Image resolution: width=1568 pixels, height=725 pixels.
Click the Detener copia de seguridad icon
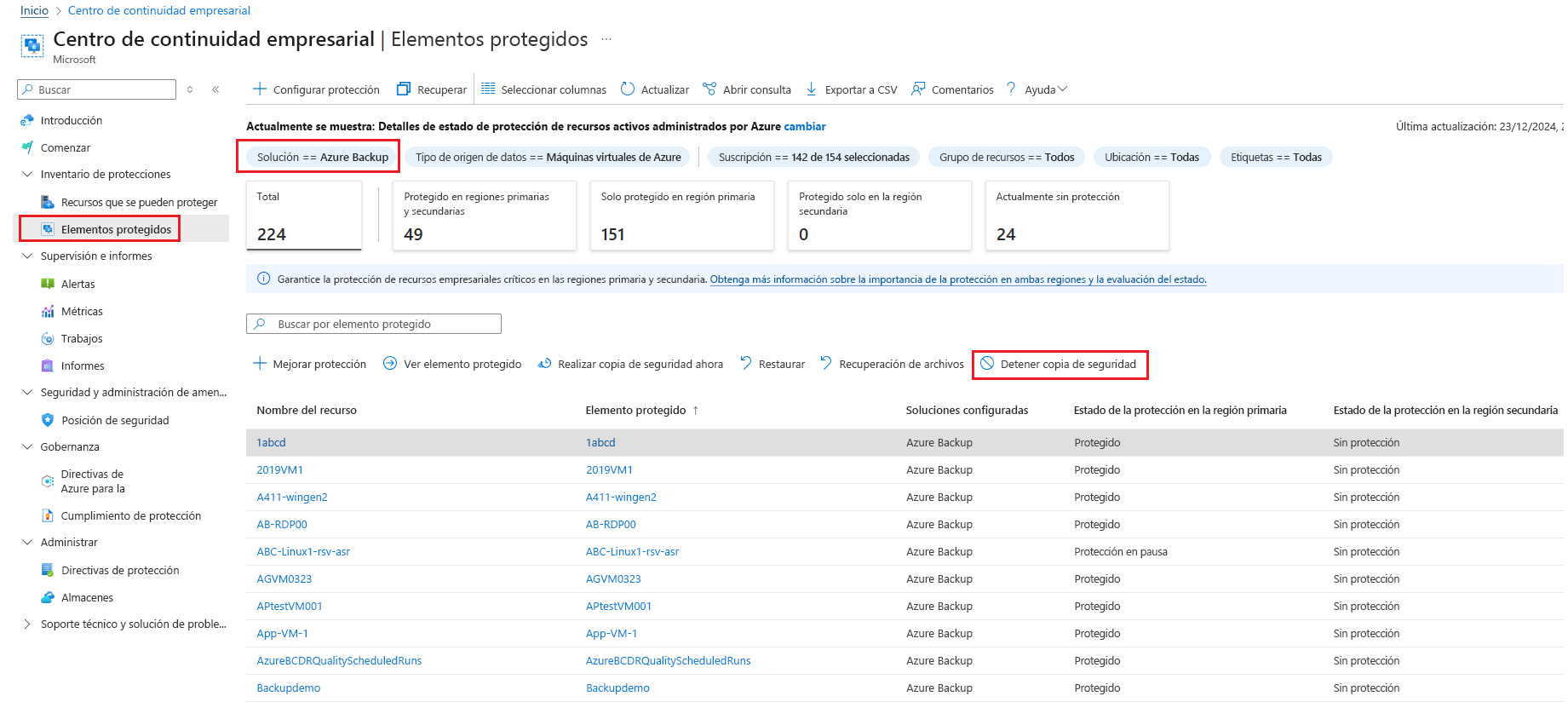click(987, 364)
